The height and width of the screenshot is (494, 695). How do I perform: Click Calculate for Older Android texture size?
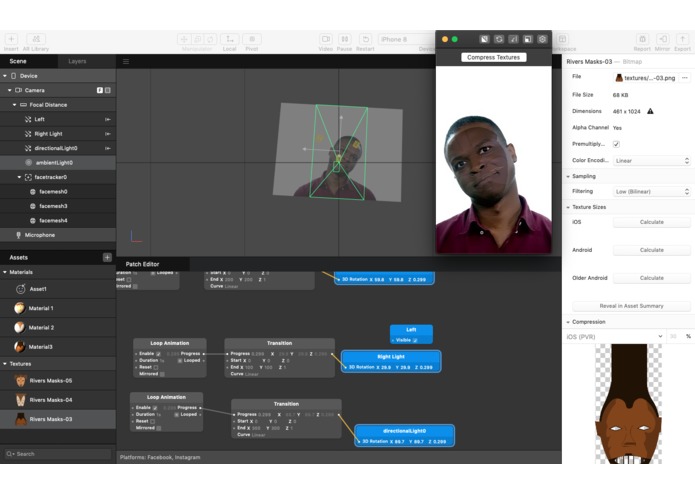(652, 278)
